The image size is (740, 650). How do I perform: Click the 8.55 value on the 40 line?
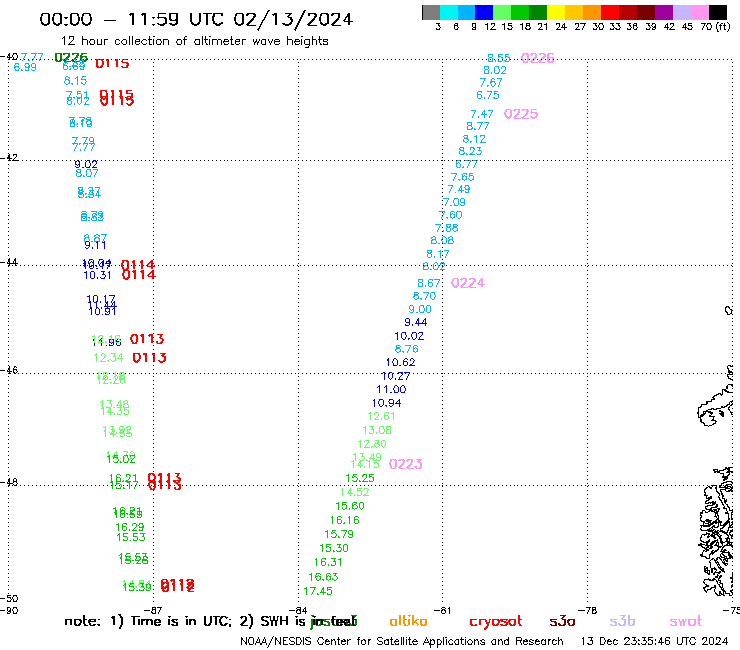click(499, 58)
